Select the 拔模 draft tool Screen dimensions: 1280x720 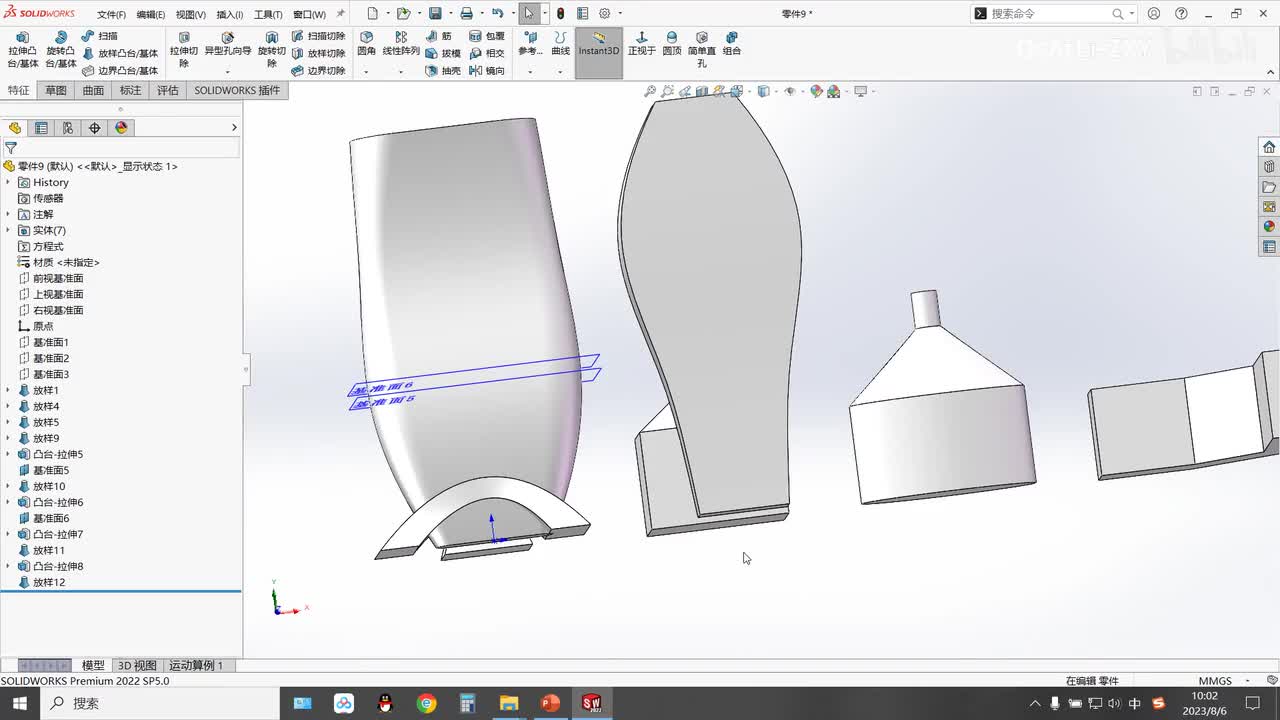[443, 53]
